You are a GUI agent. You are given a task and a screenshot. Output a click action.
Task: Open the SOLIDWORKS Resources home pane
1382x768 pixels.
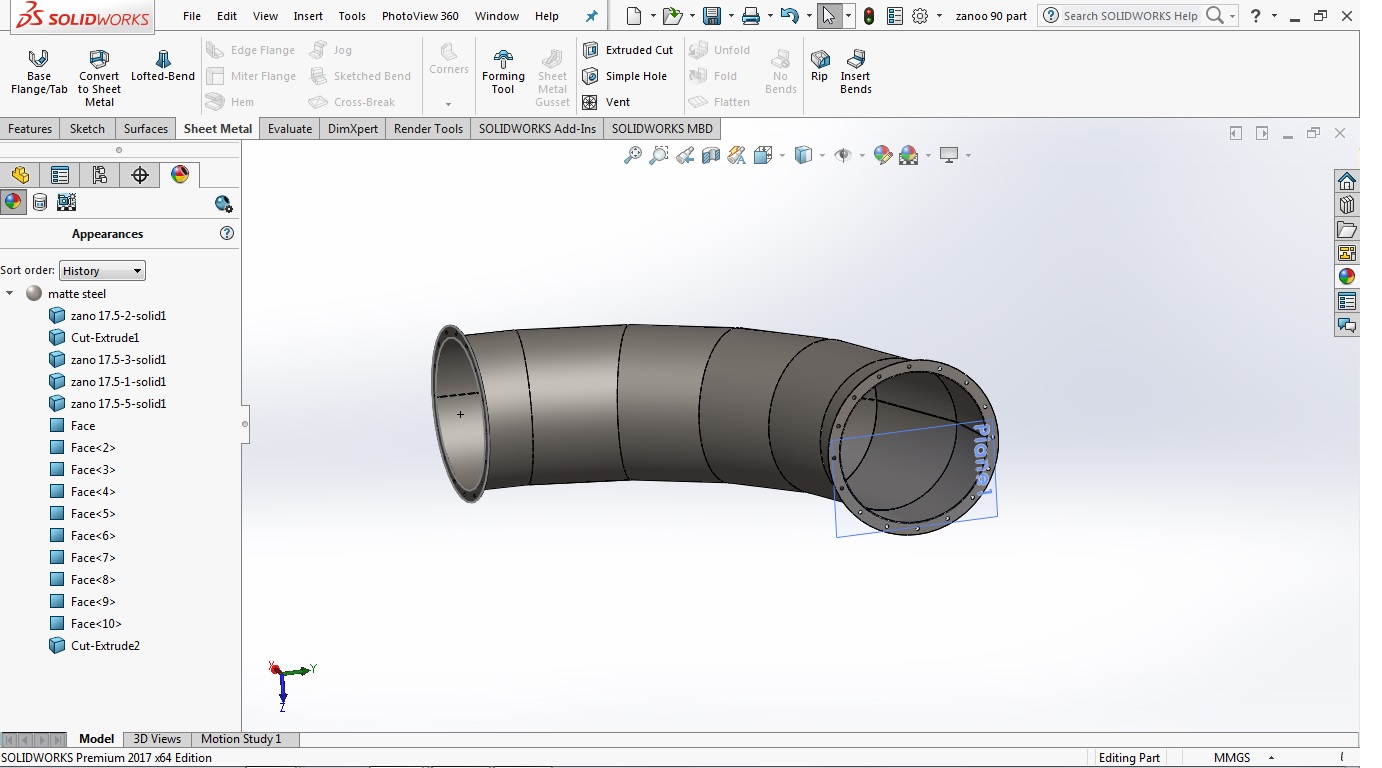click(x=1347, y=181)
